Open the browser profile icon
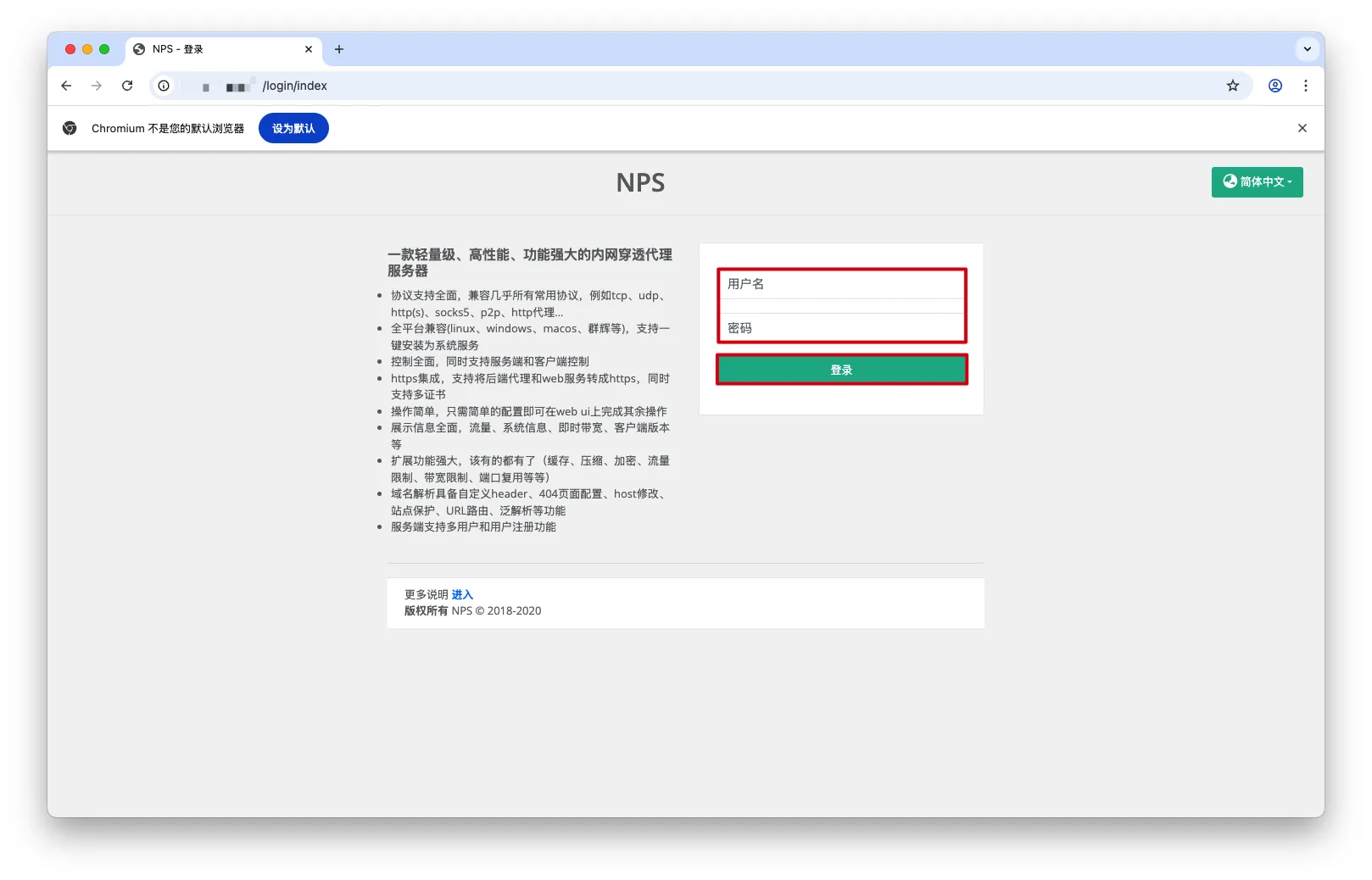This screenshot has width=1372, height=880. click(1274, 86)
